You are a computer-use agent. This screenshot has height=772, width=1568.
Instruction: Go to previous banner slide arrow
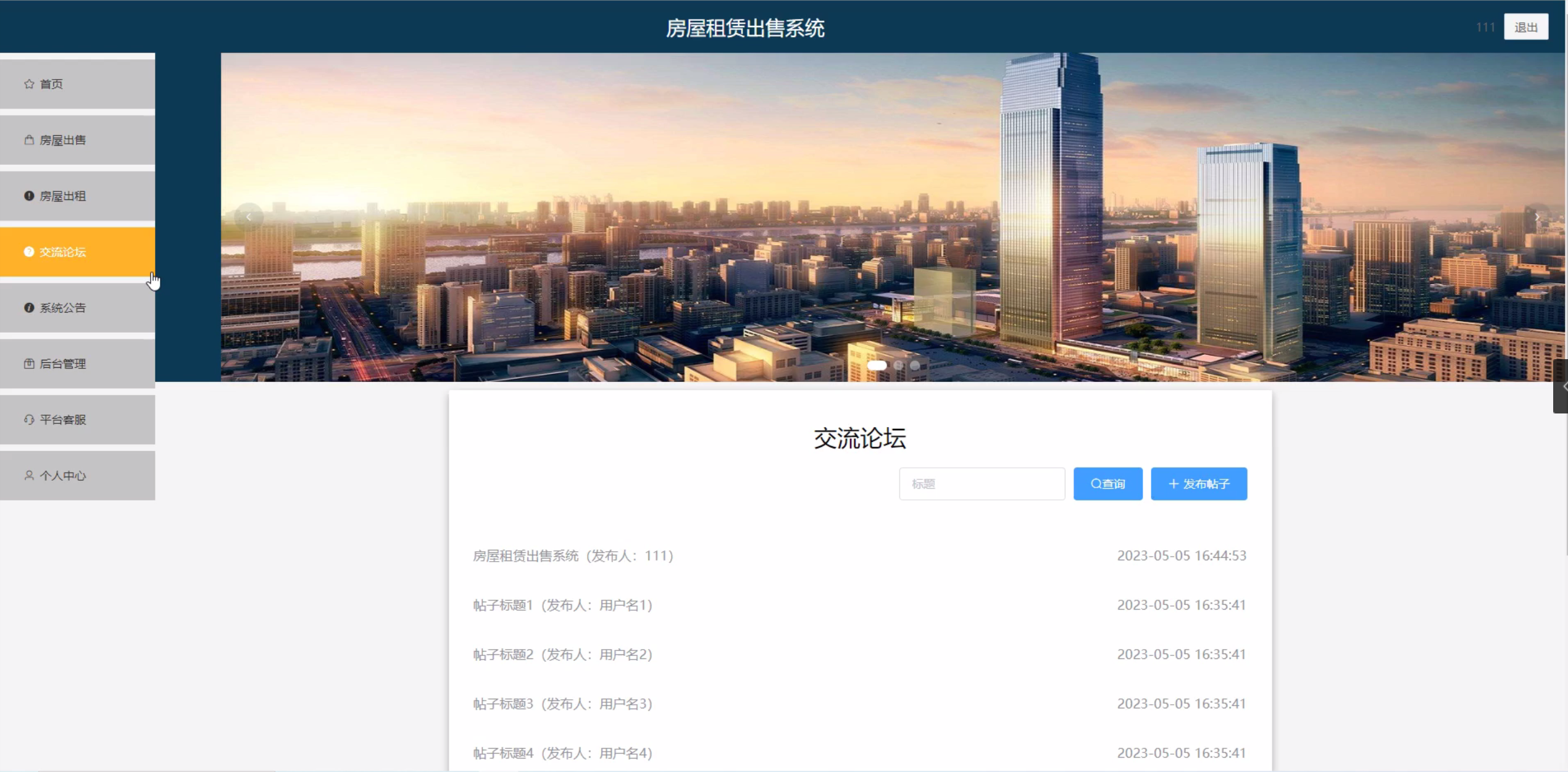[249, 217]
